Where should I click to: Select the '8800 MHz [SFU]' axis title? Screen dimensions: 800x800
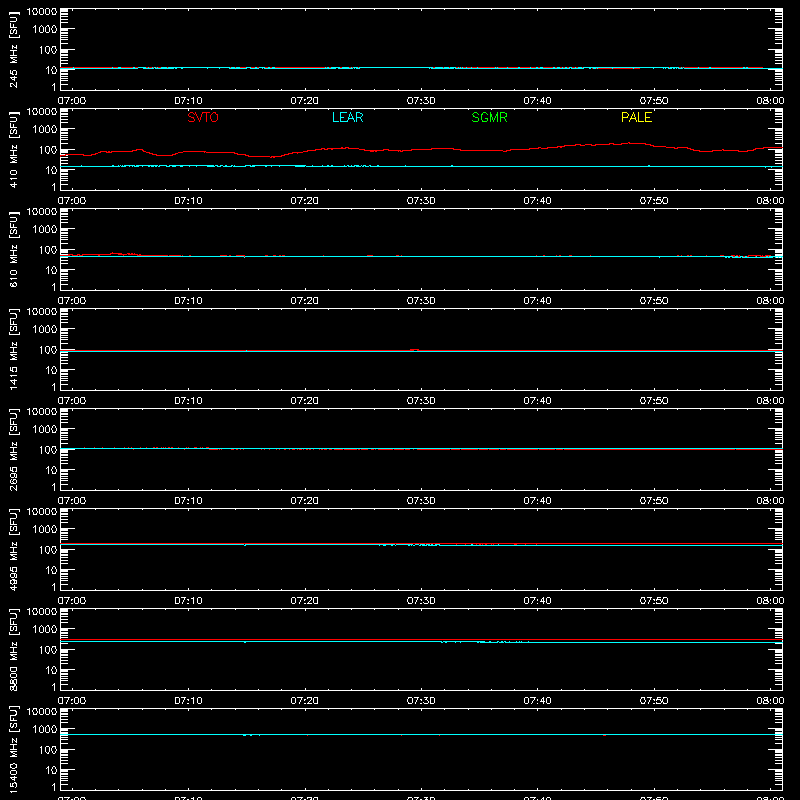click(x=13, y=649)
